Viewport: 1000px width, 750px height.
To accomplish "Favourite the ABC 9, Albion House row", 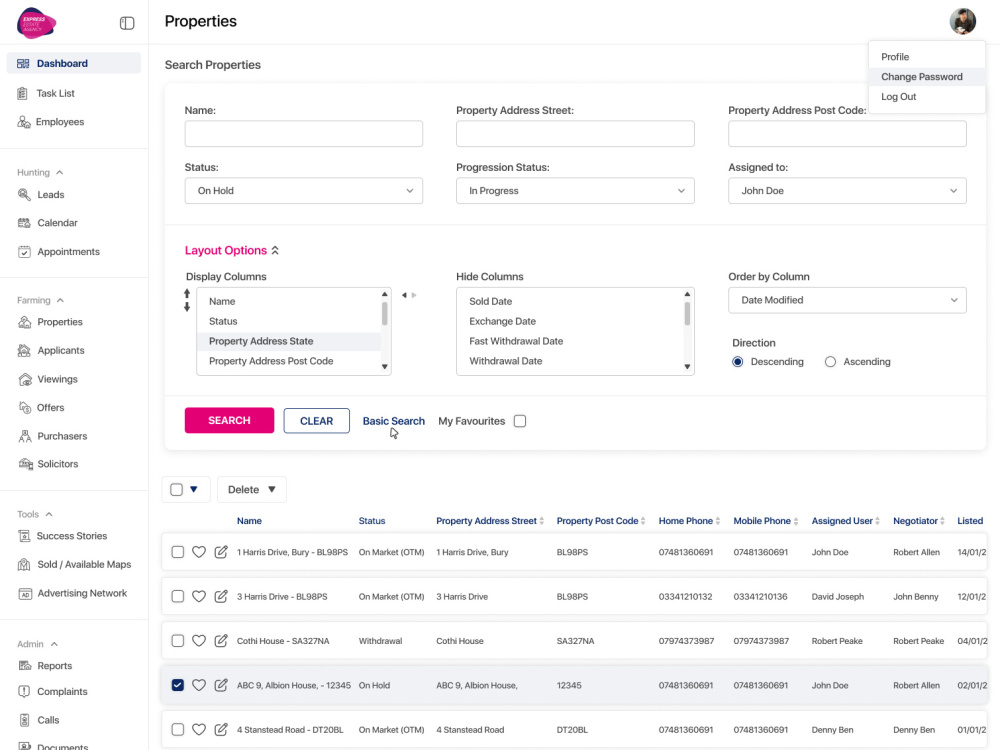I will click(x=199, y=685).
